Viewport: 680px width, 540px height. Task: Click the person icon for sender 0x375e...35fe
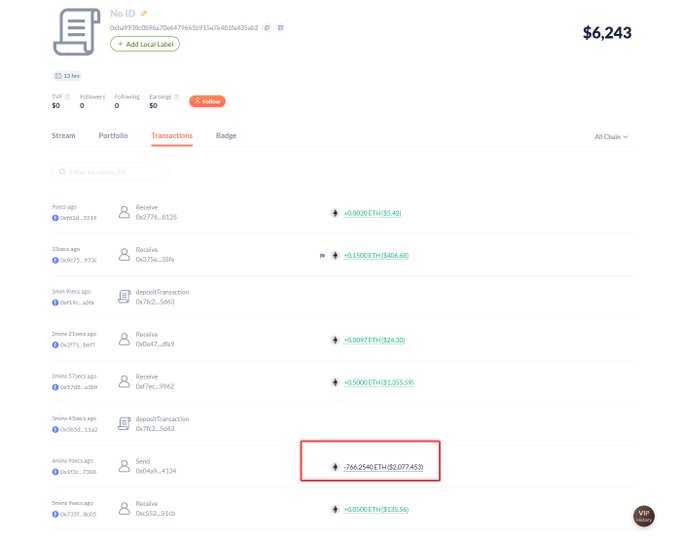coord(124,255)
